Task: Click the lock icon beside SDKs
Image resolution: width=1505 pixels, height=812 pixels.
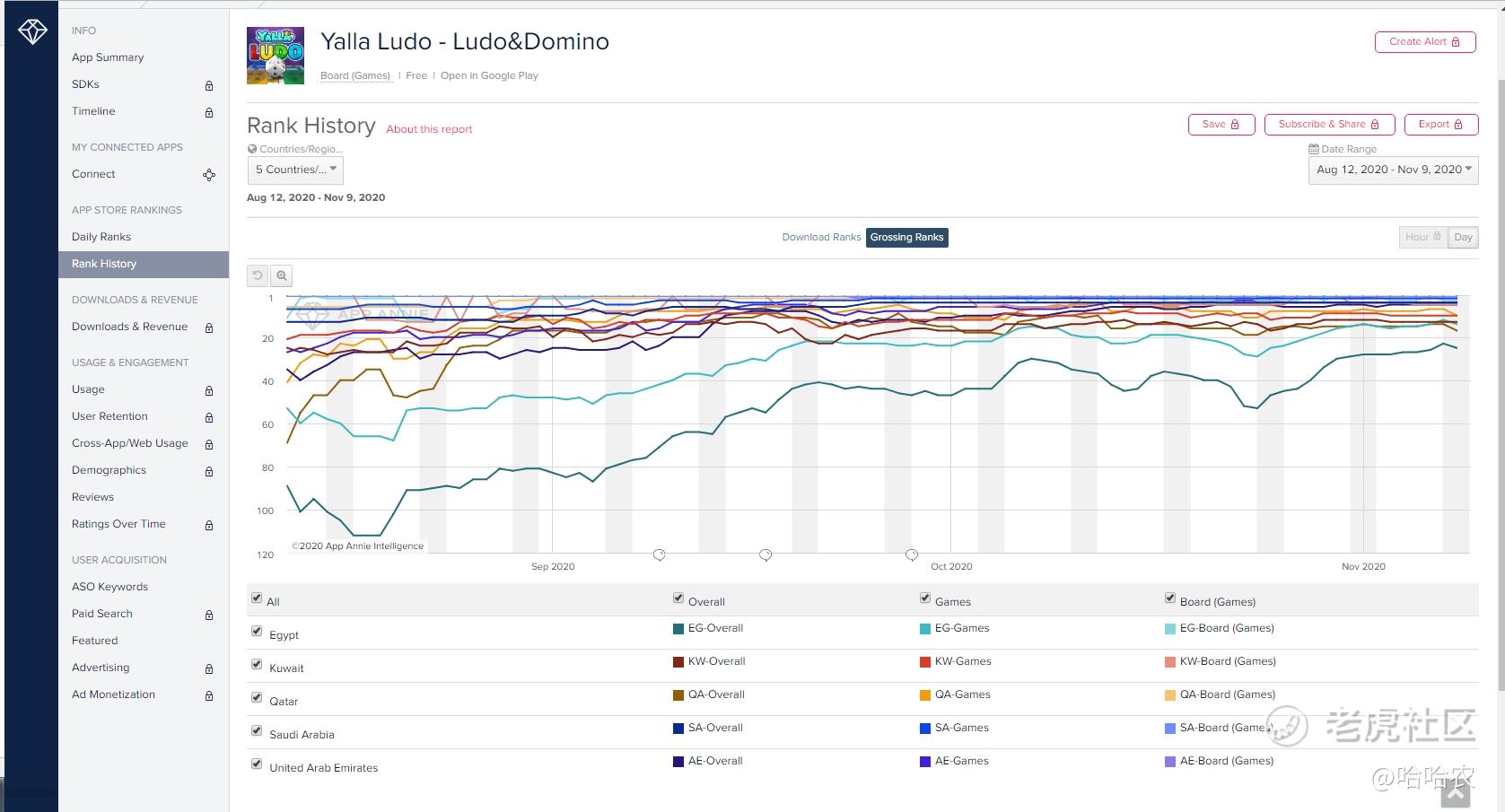Action: (x=209, y=85)
